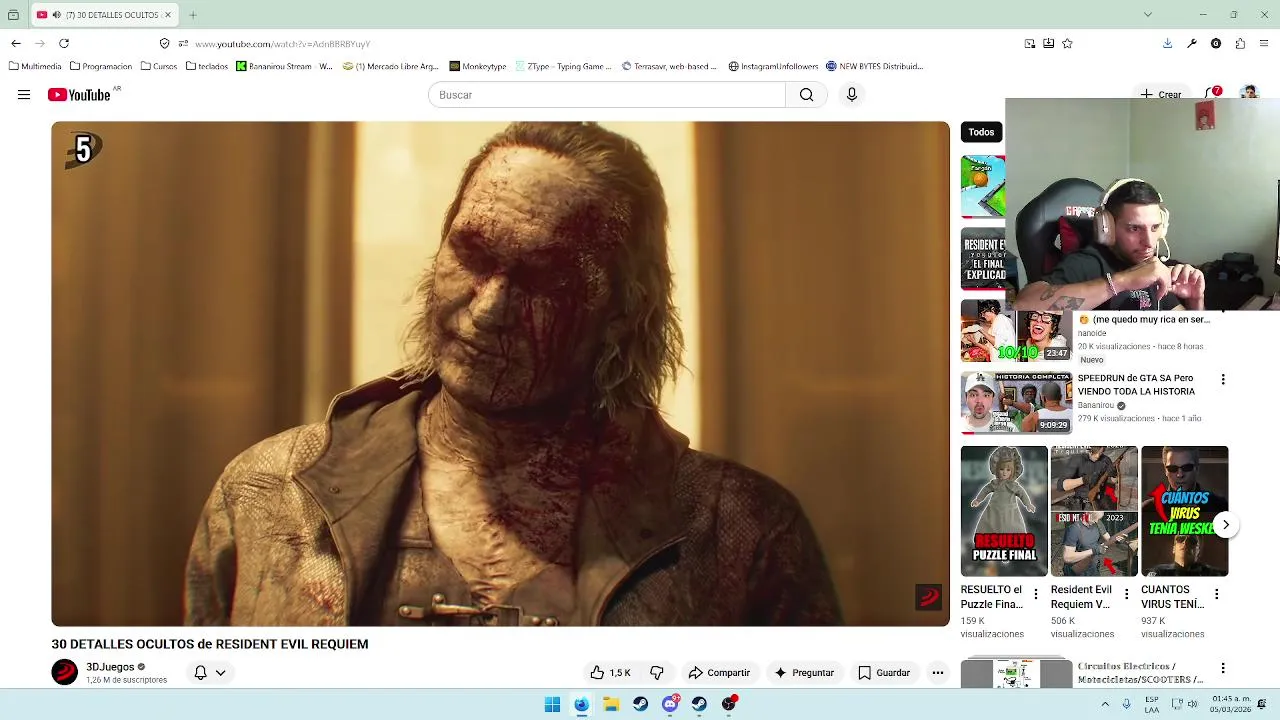1280x720 pixels.
Task: Show the next shorts on the shelf
Action: click(1226, 525)
